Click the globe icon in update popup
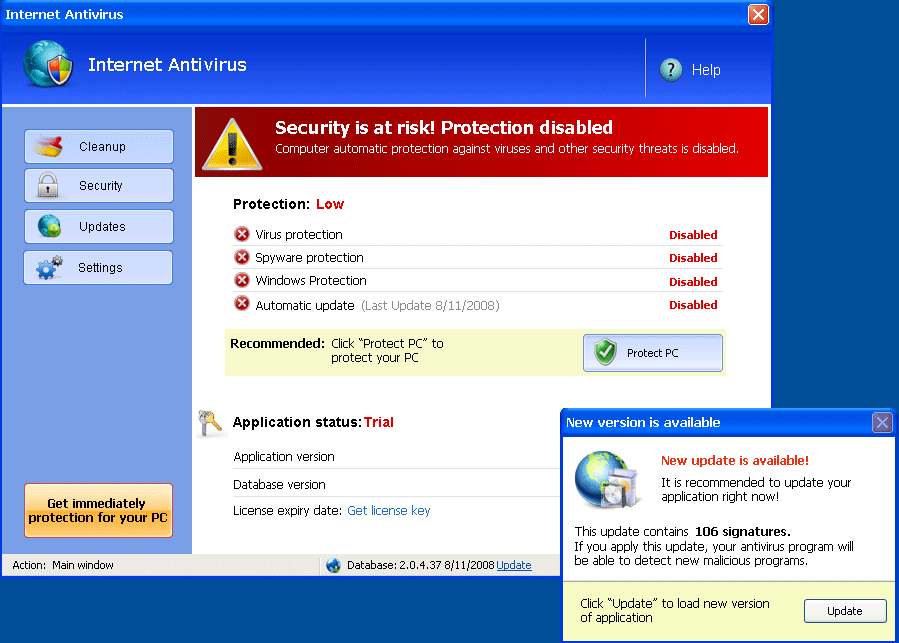The width and height of the screenshot is (899, 643). point(602,479)
